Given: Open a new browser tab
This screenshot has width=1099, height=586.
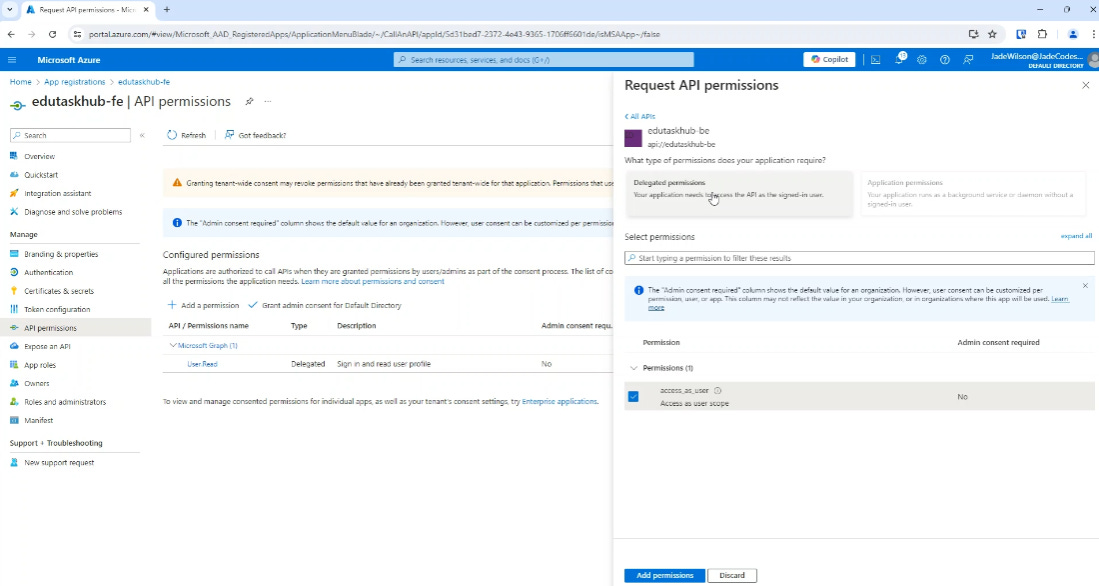Looking at the screenshot, I should 167,10.
